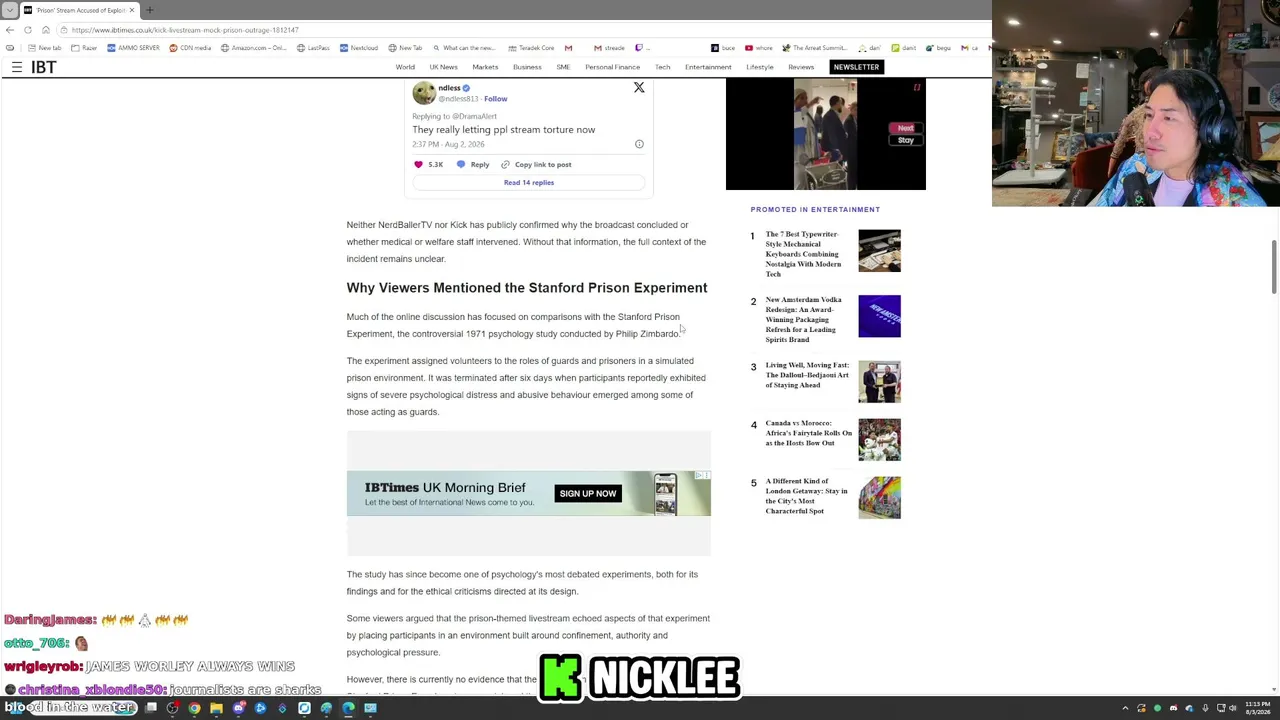Click the page vertical scrollbar thumb
The image size is (1280, 720).
click(1274, 267)
